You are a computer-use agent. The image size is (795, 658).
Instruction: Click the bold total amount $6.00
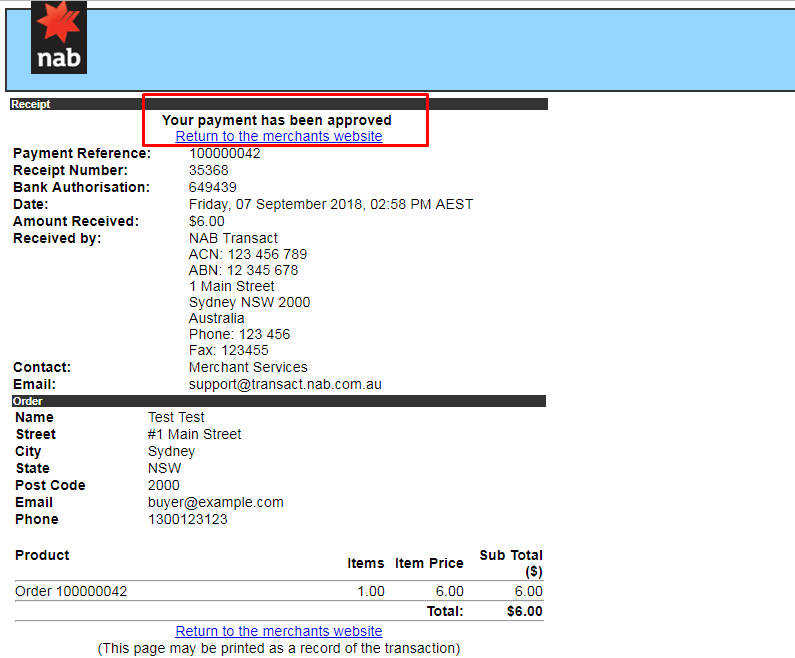524,611
